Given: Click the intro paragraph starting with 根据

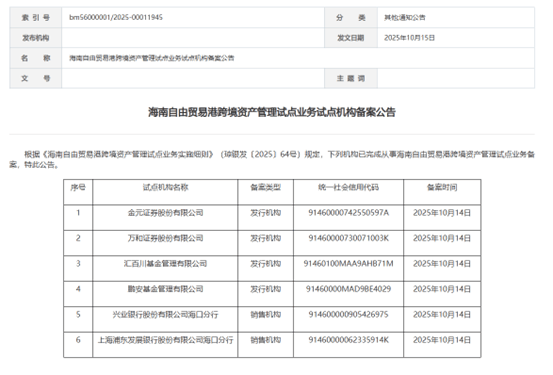Looking at the screenshot, I should (272, 159).
